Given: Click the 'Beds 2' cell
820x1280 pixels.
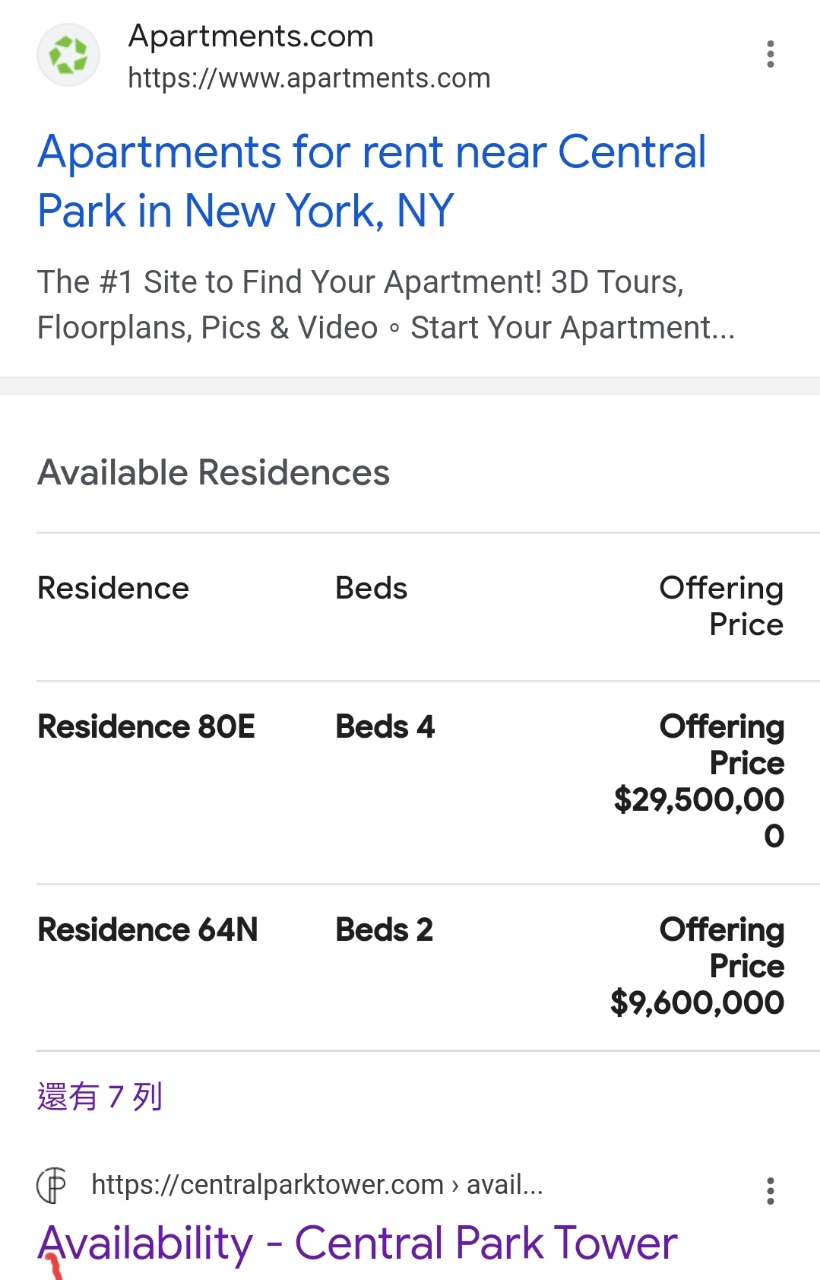Looking at the screenshot, I should 384,930.
